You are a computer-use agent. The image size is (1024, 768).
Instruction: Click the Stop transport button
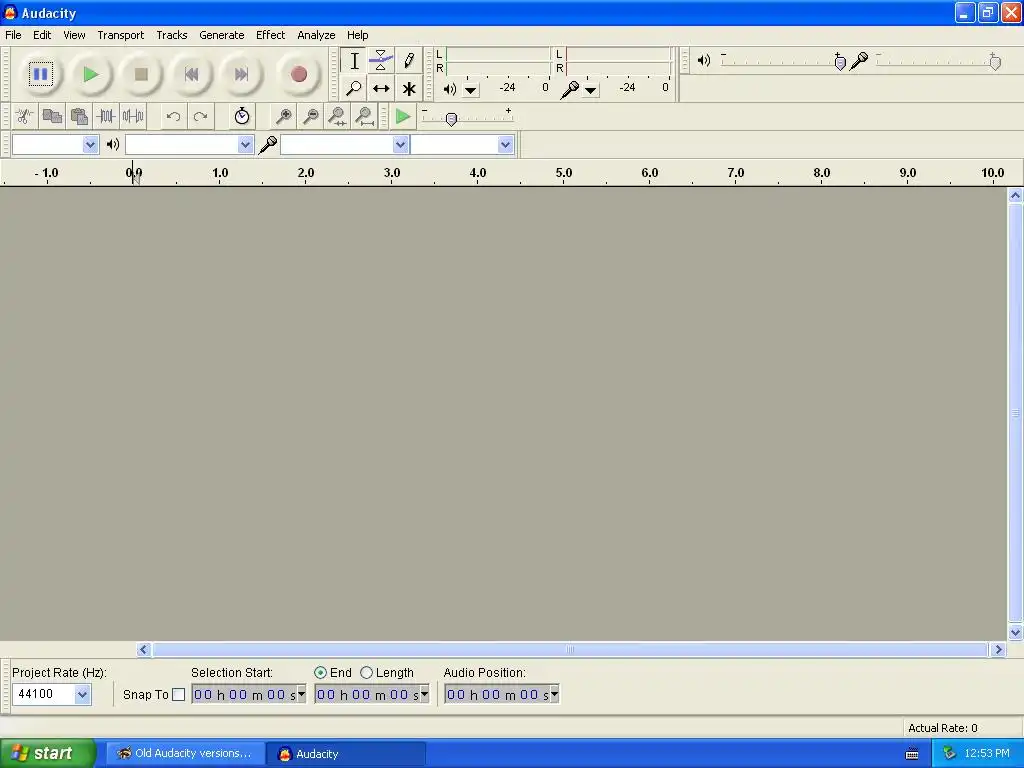click(141, 74)
